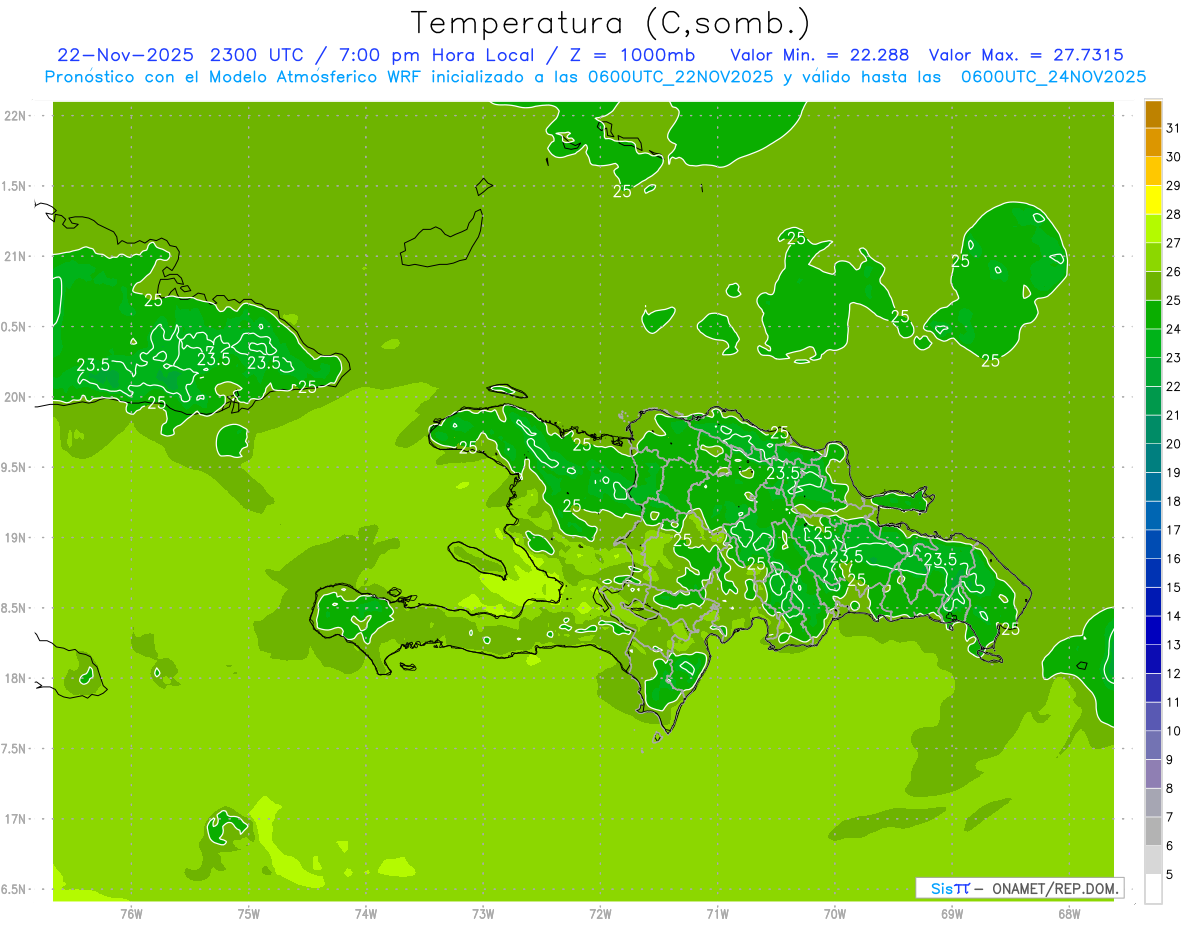Click the "76W" longitude axis label
This screenshot has width=1200, height=927.
coord(131,913)
